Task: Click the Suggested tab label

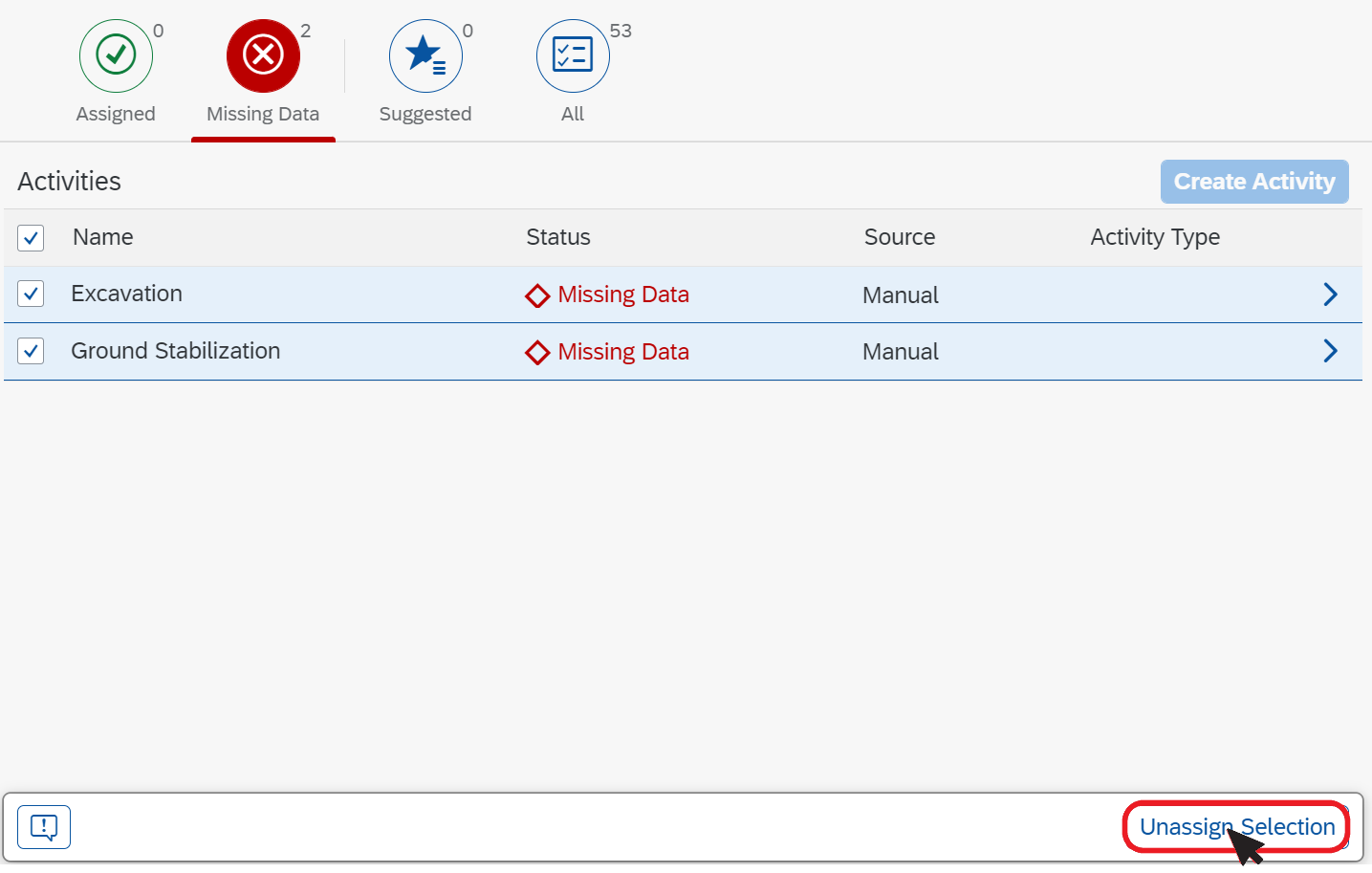Action: click(x=425, y=114)
